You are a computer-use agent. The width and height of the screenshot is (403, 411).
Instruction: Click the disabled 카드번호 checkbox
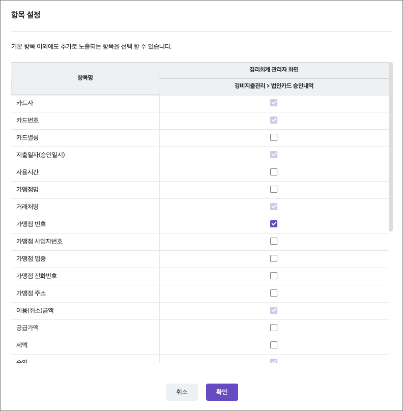point(274,120)
